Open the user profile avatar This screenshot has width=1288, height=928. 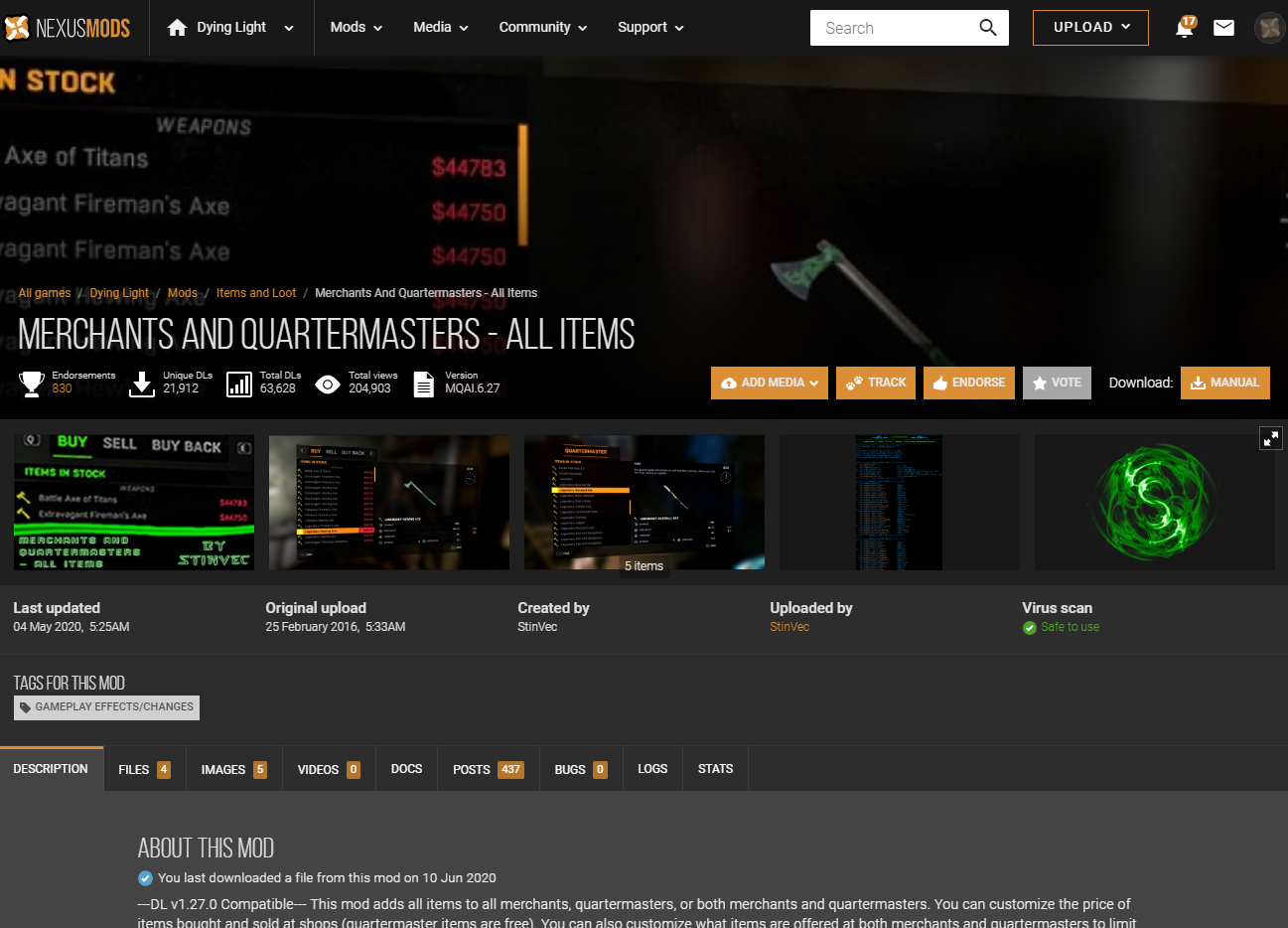(x=1269, y=28)
